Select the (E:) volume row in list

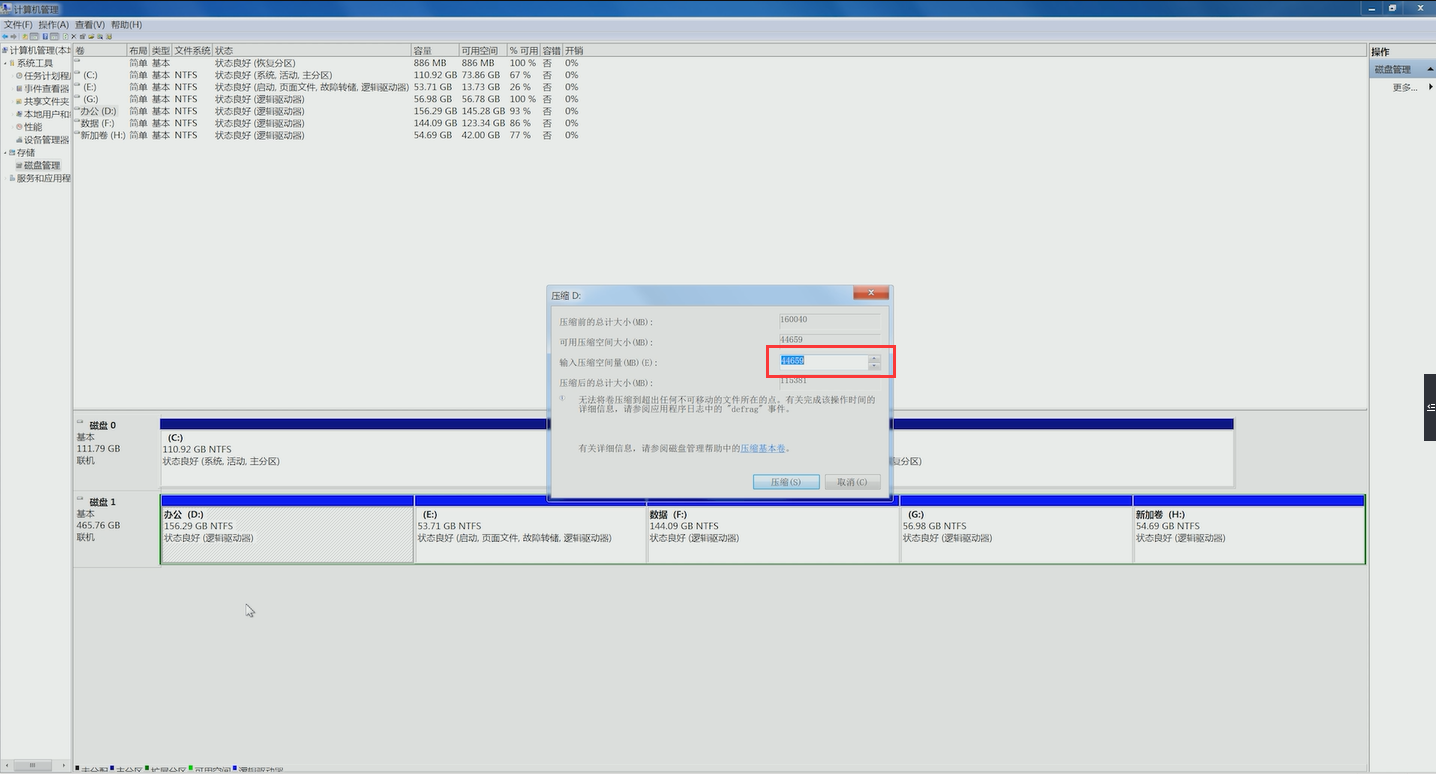(x=328, y=87)
